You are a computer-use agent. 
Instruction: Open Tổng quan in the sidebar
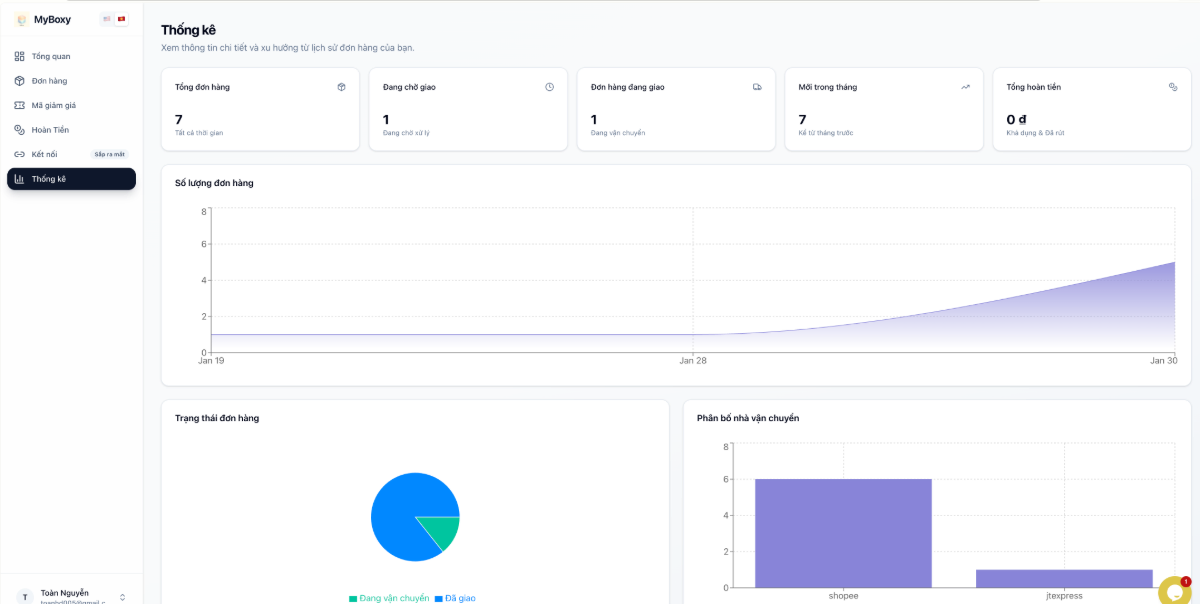[x=50, y=56]
